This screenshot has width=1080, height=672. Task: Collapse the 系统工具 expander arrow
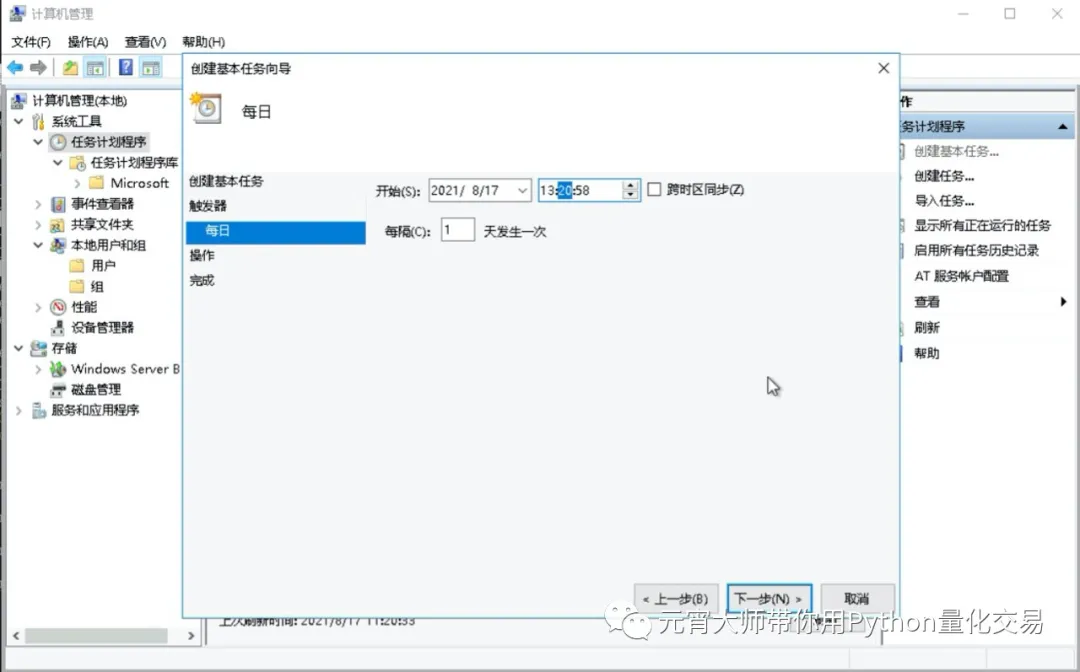[x=19, y=121]
